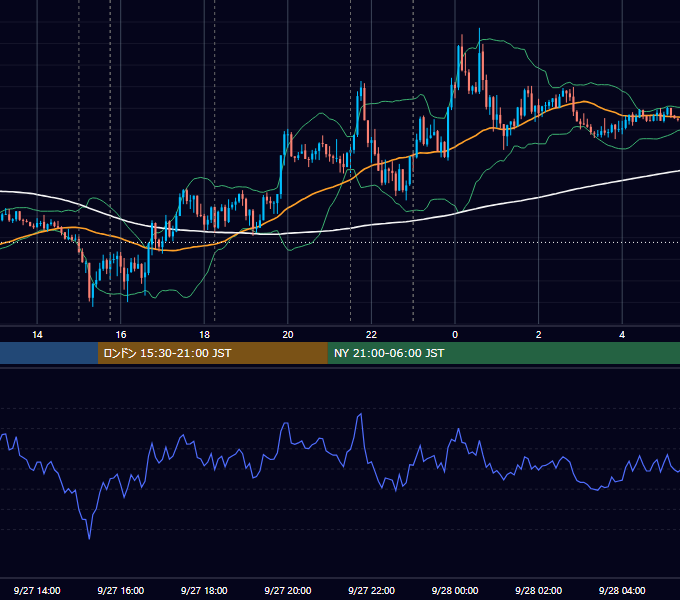Select the 9/27 20:00 time label
Viewport: 680px width, 600px height.
(x=288, y=590)
